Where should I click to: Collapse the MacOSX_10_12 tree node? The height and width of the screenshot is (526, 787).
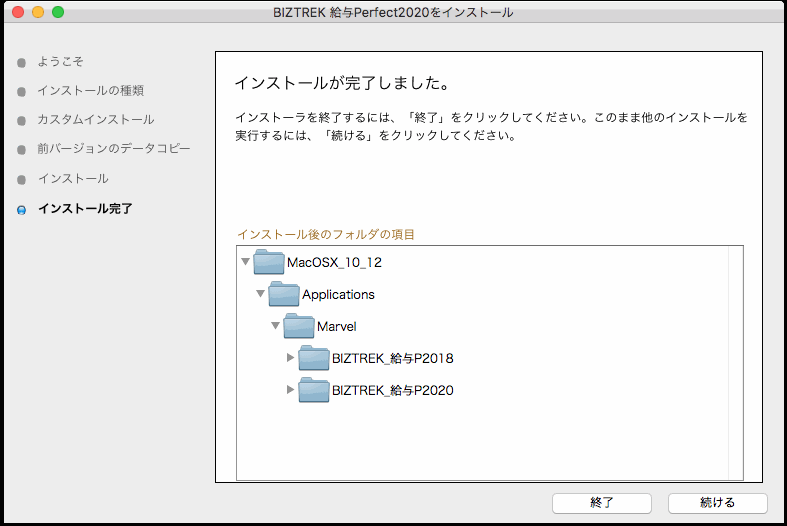tap(246, 263)
